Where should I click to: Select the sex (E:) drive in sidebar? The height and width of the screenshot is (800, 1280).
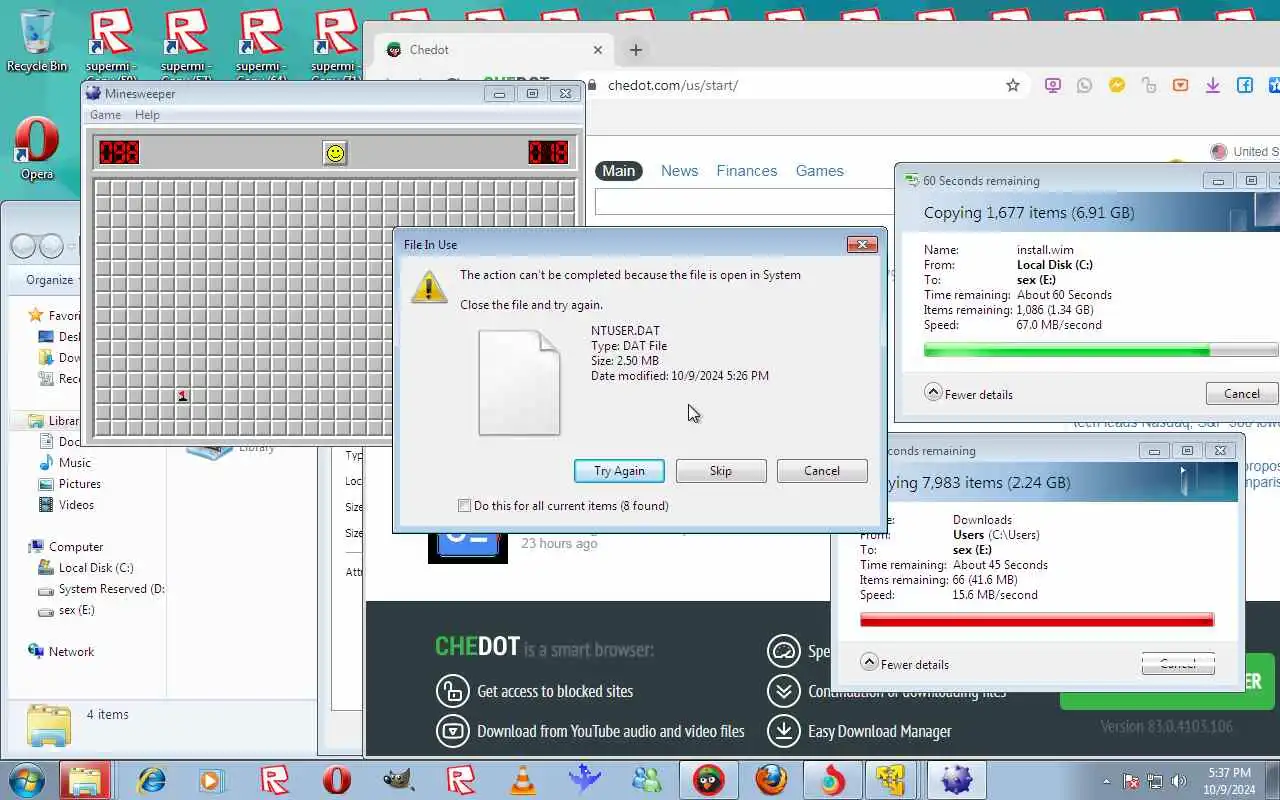click(66, 610)
